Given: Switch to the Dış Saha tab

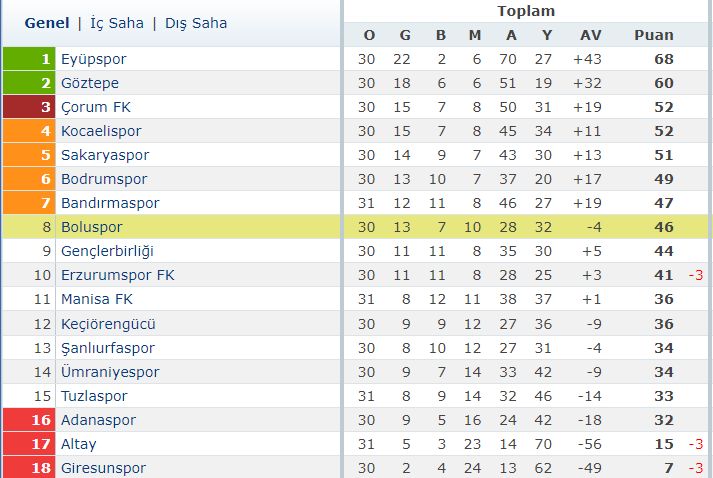Looking at the screenshot, I should click(x=196, y=23).
